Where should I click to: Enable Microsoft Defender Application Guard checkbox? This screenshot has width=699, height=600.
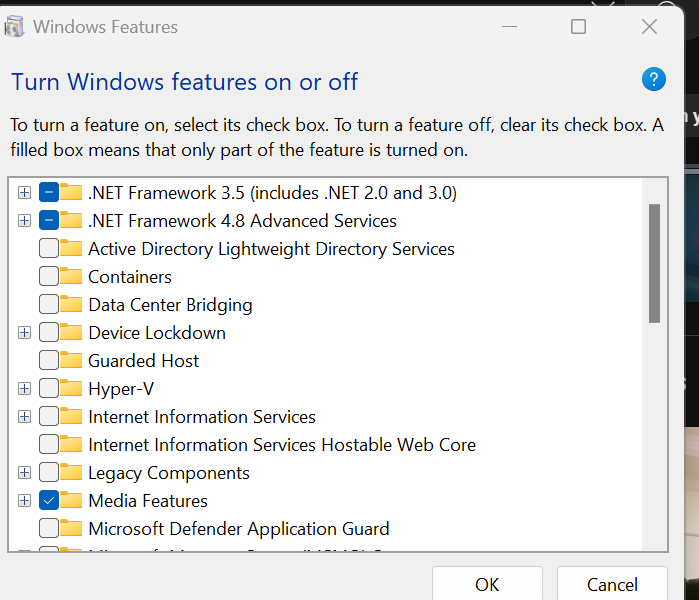(49, 529)
